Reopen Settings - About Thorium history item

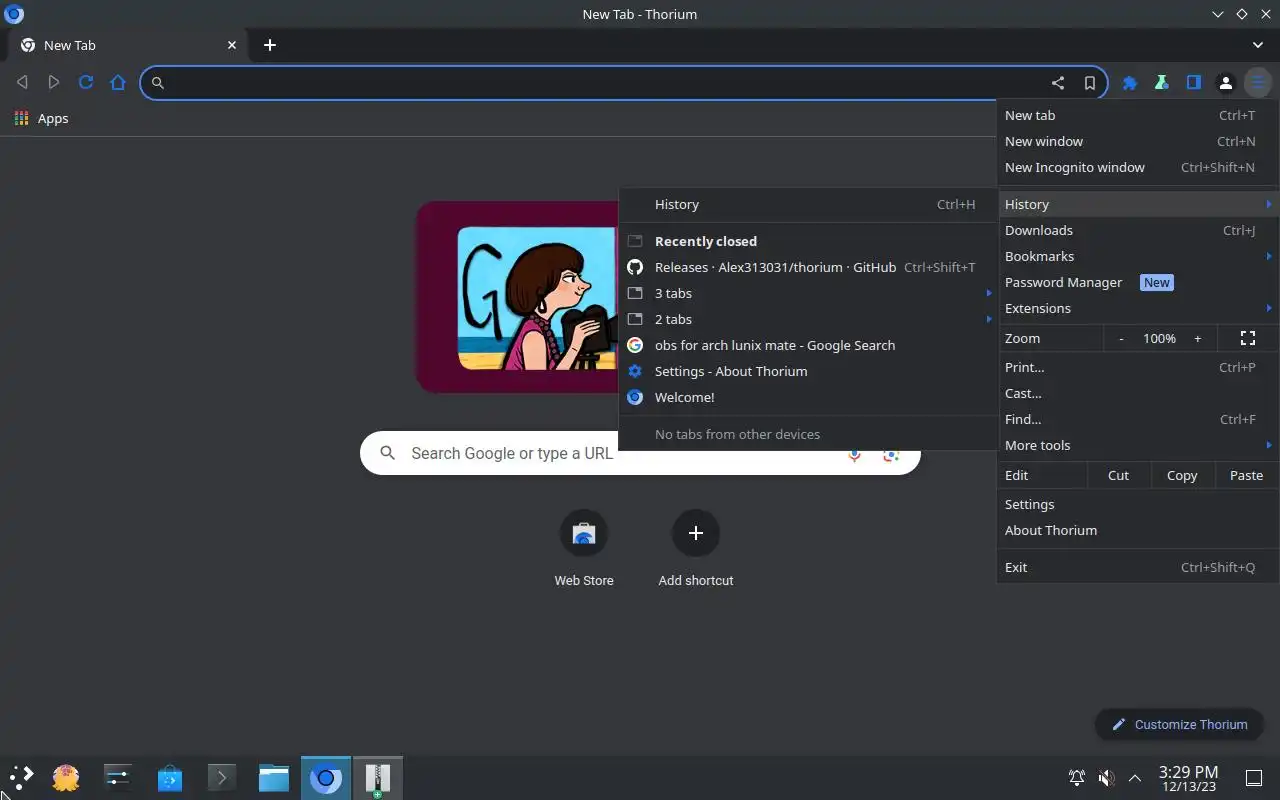pyautogui.click(x=808, y=371)
